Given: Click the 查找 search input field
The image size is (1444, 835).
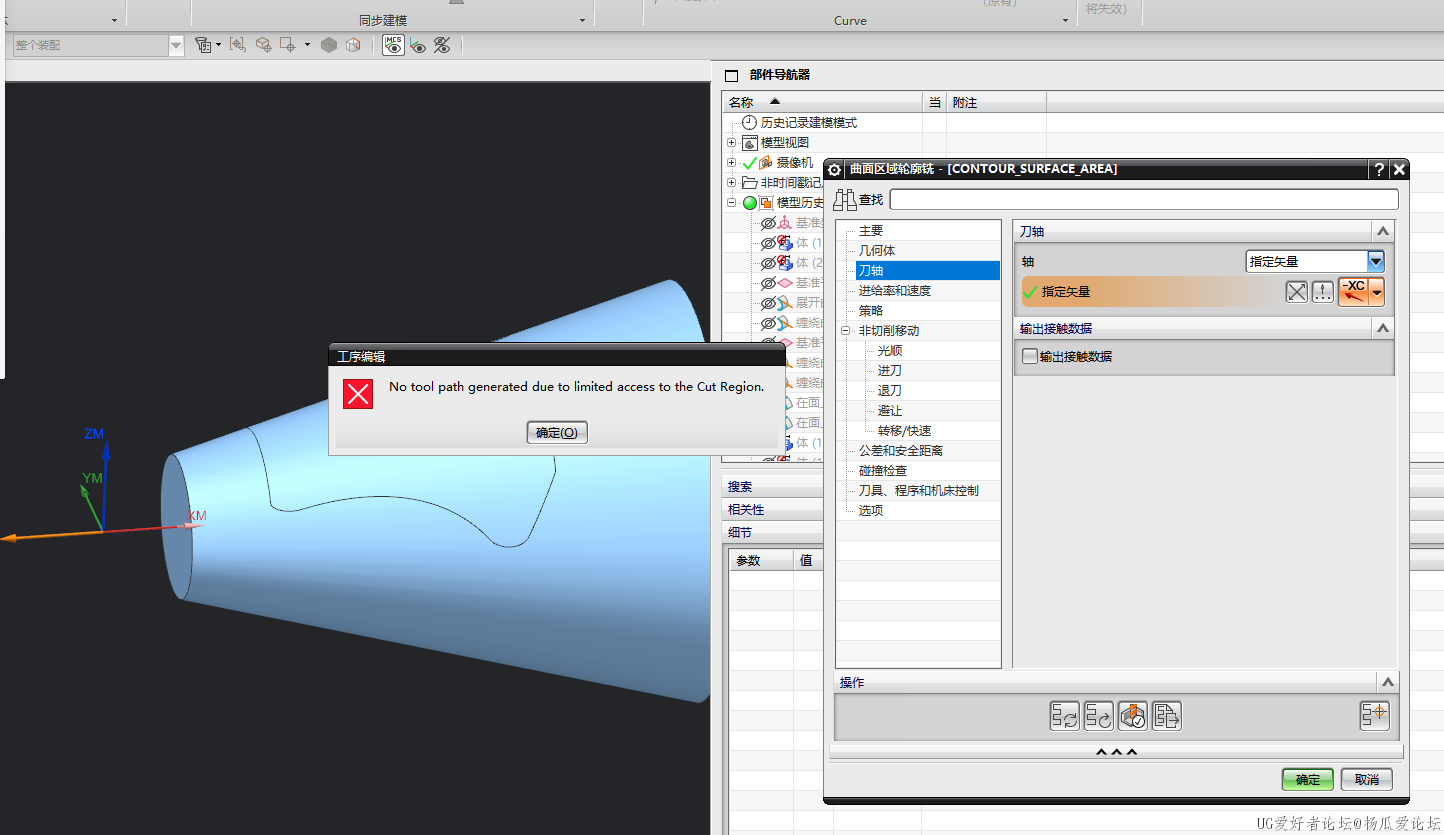Looking at the screenshot, I should point(1143,200).
